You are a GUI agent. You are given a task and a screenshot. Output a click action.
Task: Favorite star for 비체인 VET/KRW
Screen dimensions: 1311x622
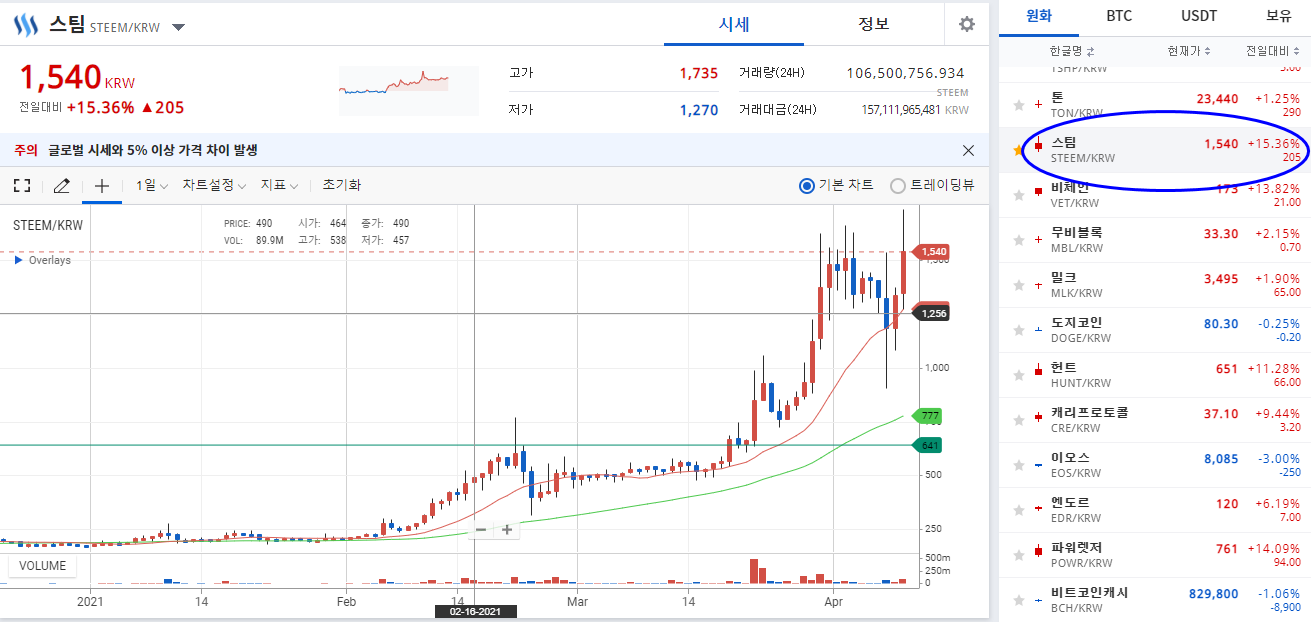[x=1019, y=194]
